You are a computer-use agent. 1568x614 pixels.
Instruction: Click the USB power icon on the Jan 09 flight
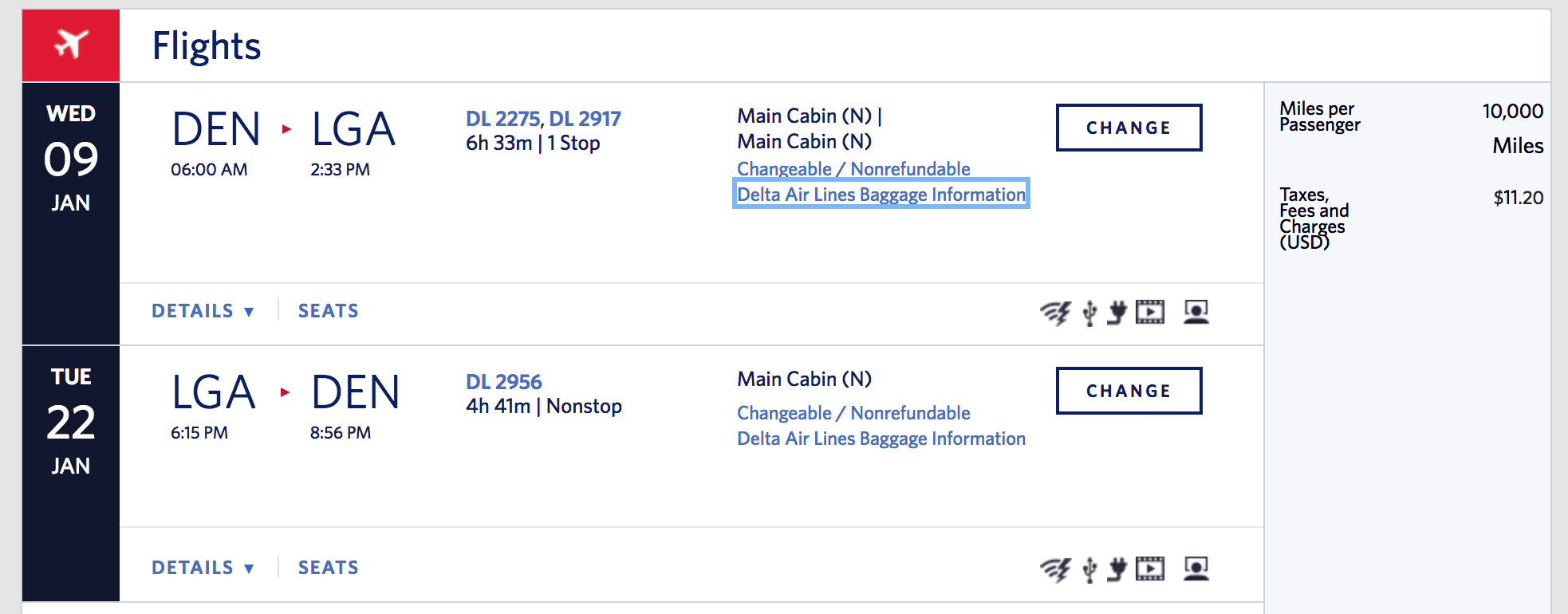point(1089,313)
